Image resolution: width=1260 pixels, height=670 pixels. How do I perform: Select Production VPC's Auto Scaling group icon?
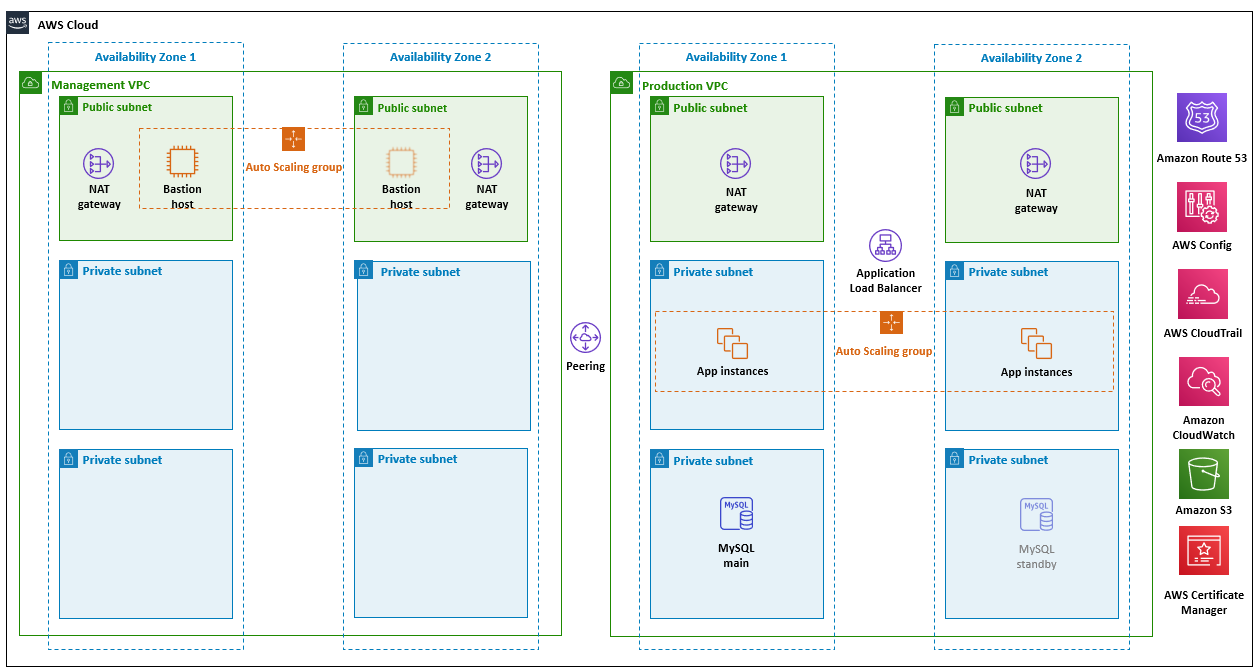click(x=891, y=323)
